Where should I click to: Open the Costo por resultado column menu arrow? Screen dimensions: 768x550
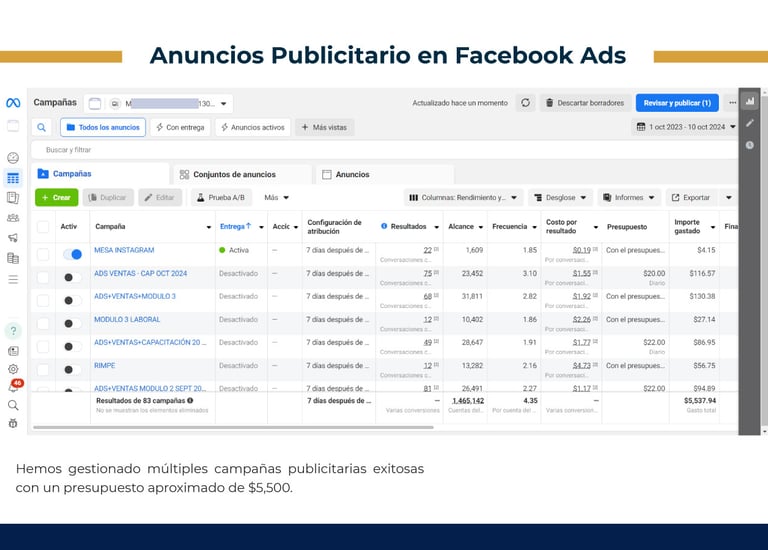(x=596, y=227)
